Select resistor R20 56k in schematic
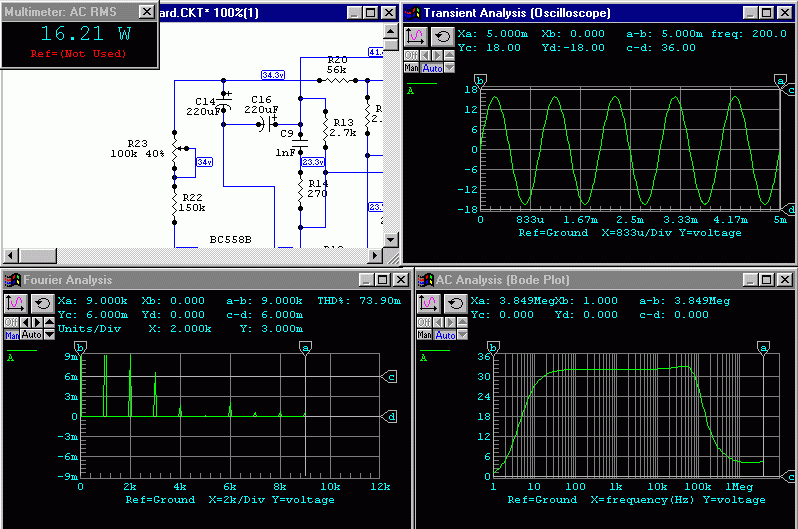 pyautogui.click(x=337, y=80)
